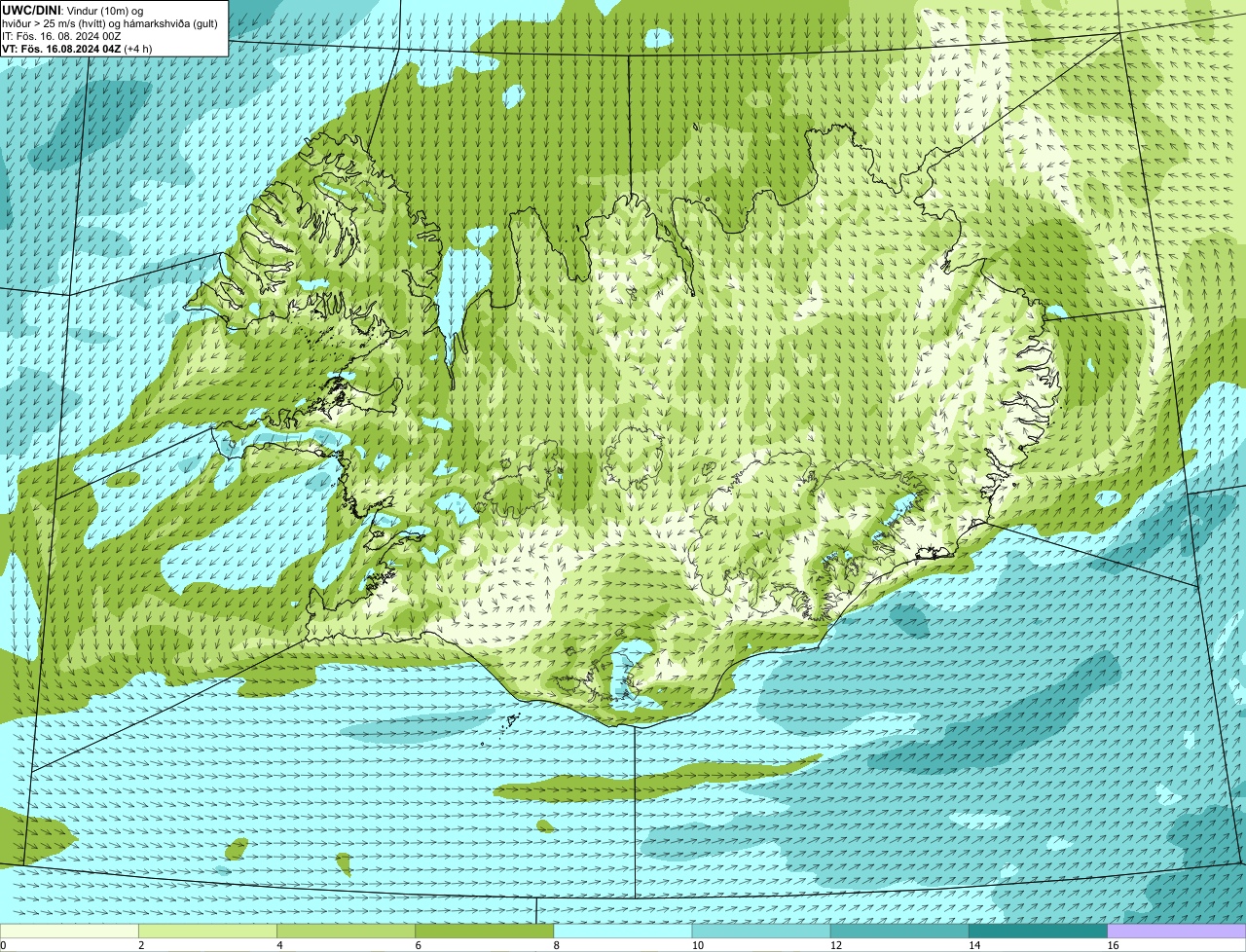Click the "6" label on the color scale
Screen dimensions: 1246x952
[x=418, y=945]
